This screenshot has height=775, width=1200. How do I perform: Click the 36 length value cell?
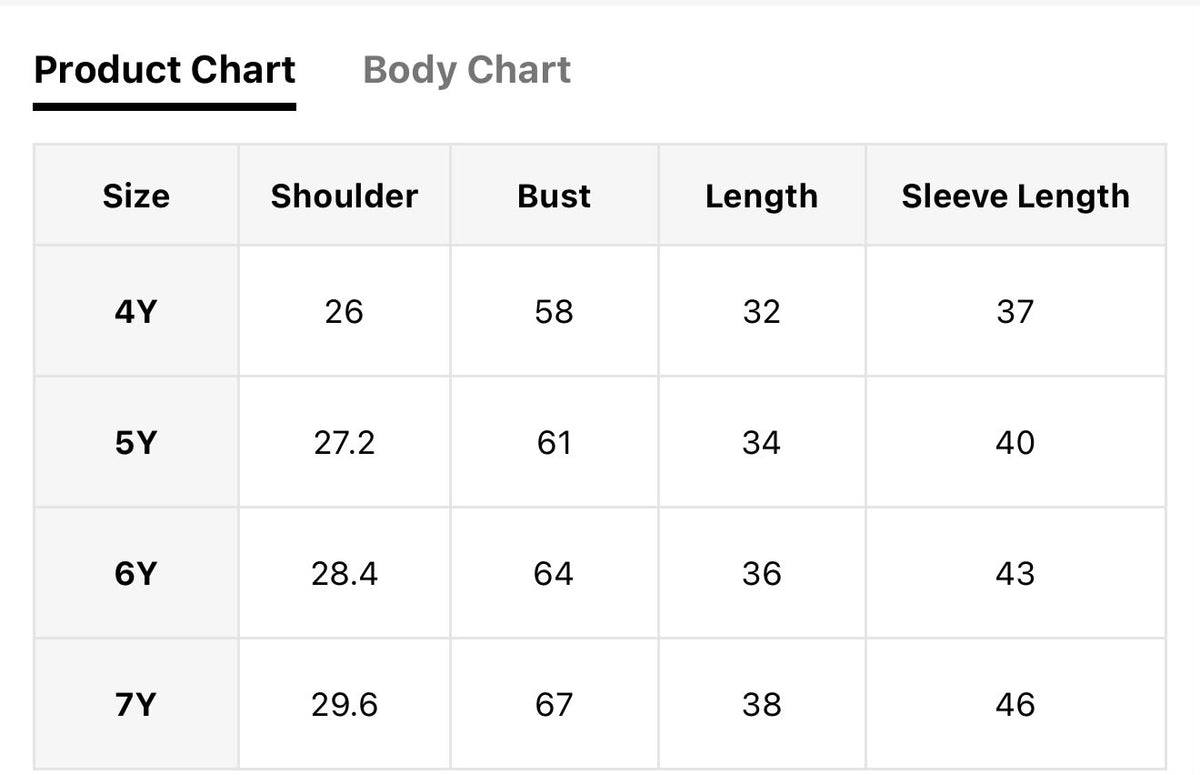click(x=761, y=573)
